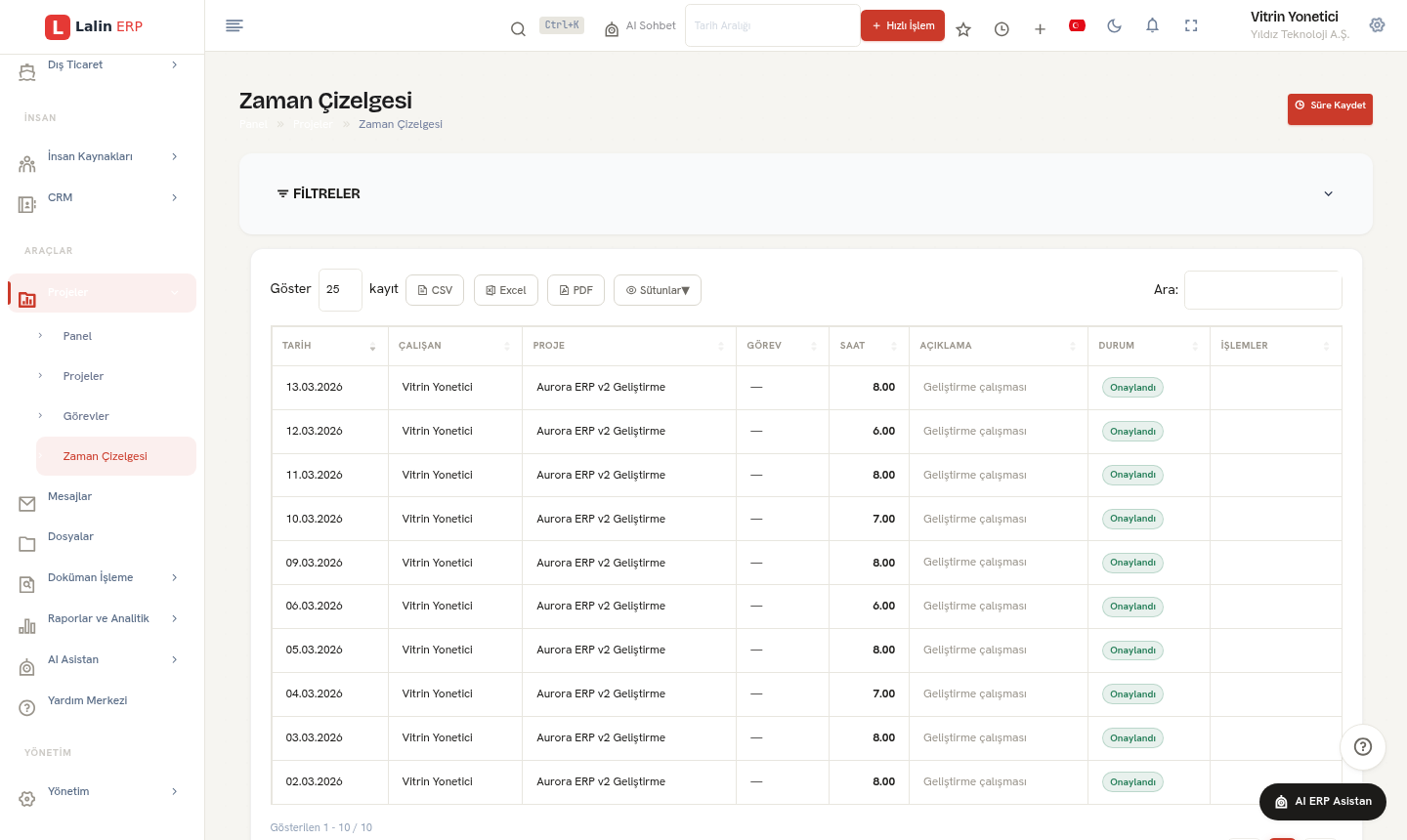Screen dimensions: 1407x840
Task: Open floating help question mark button
Action: click(x=1363, y=747)
